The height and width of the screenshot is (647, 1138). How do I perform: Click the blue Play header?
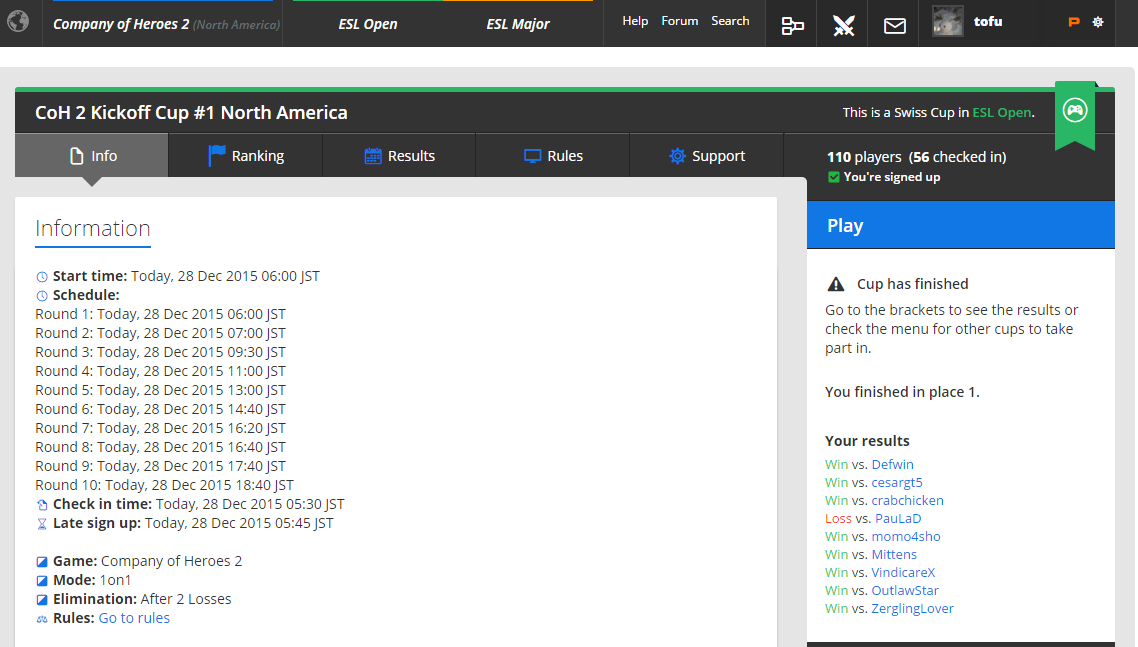click(961, 225)
